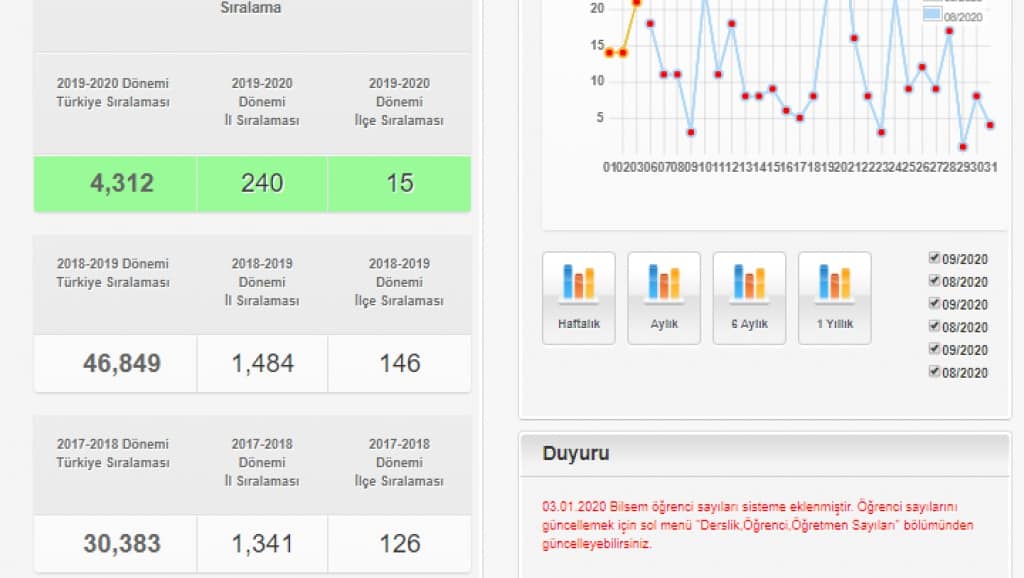Image resolution: width=1024 pixels, height=578 pixels.
Task: Disable the lowest 09/2020 checkbox
Action: pyautogui.click(x=935, y=349)
